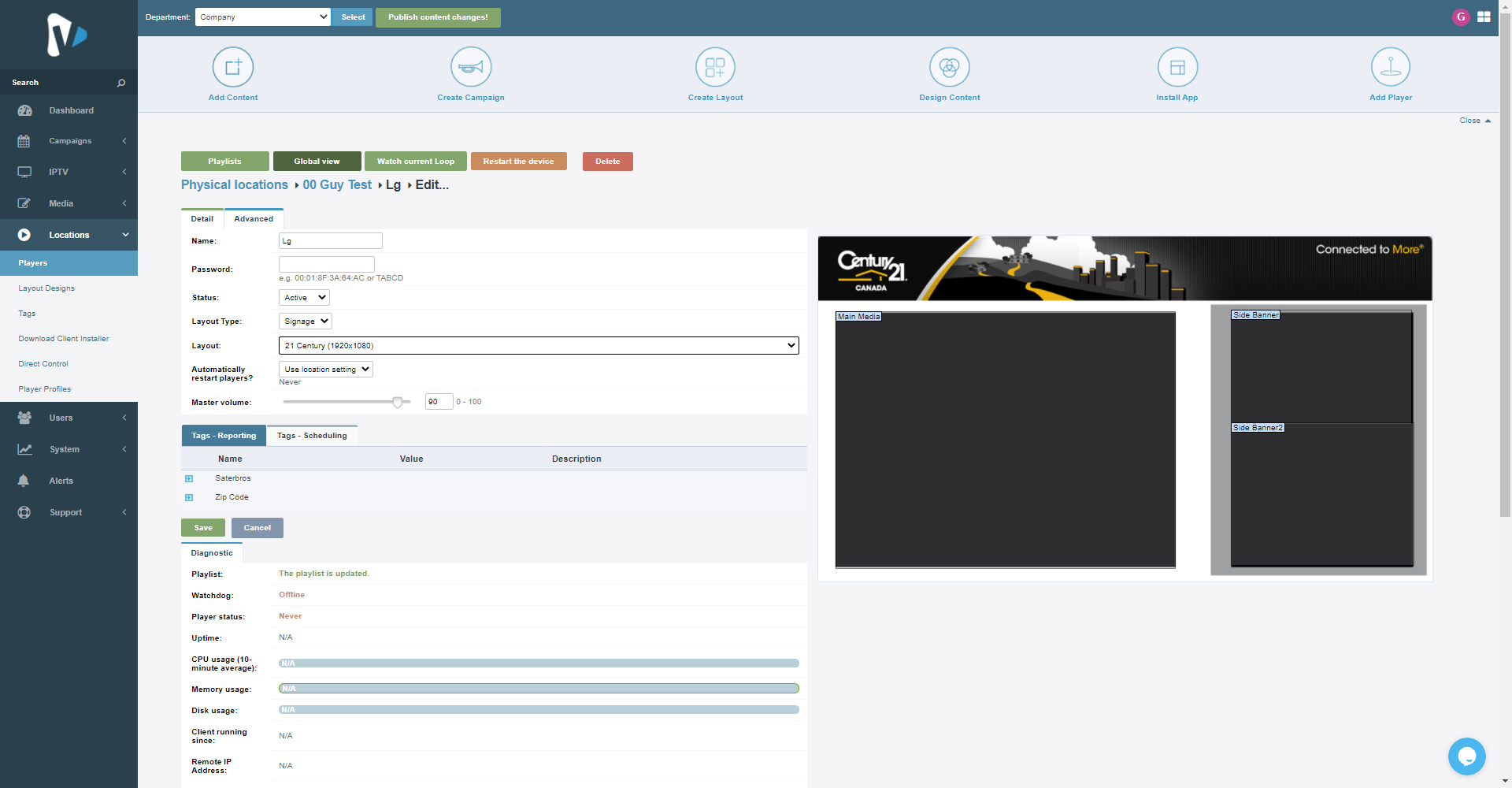Open the Tags - Scheduling tab
Viewport: 1512px width, 788px height.
point(312,435)
